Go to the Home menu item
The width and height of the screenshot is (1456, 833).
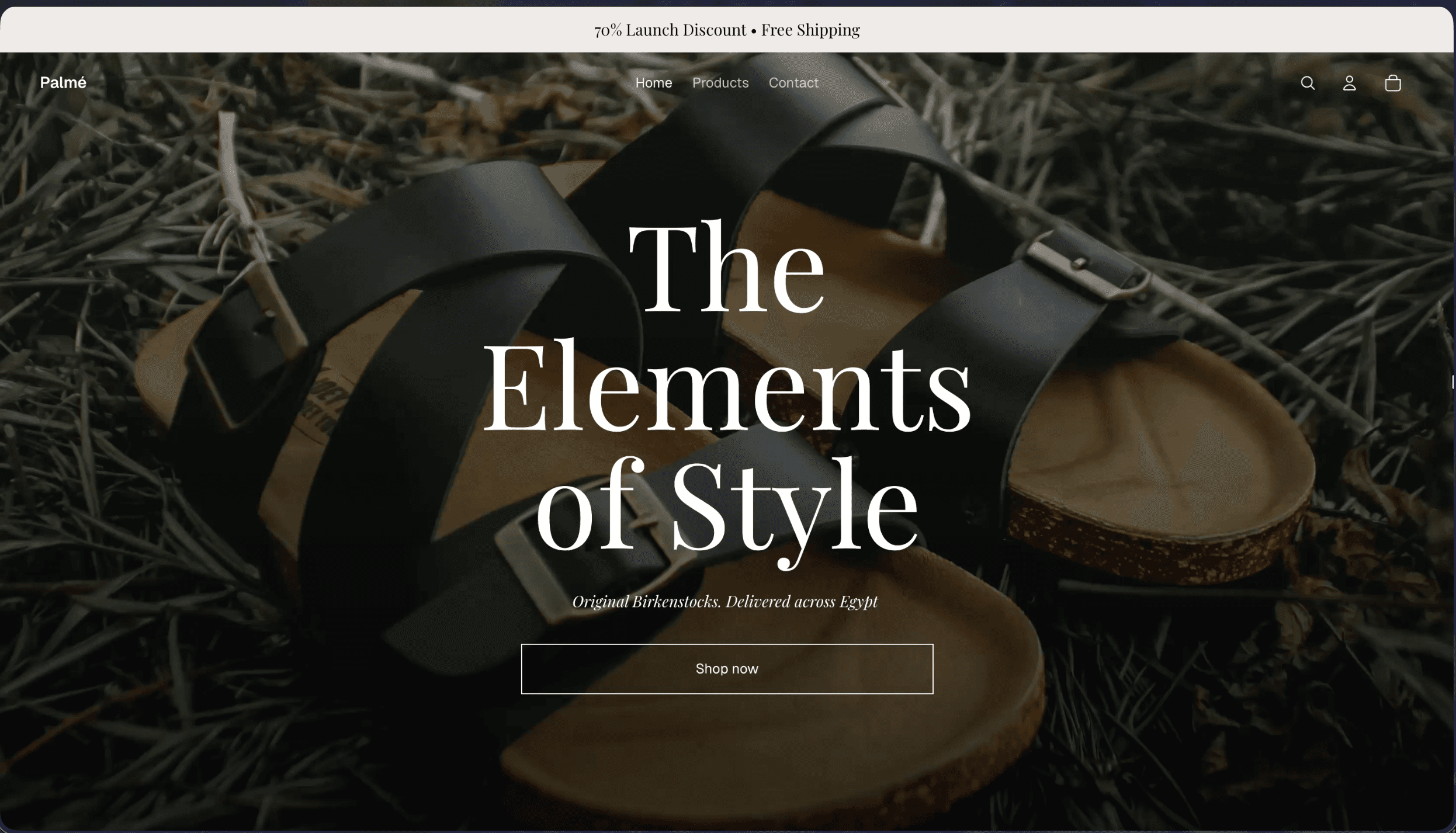653,83
